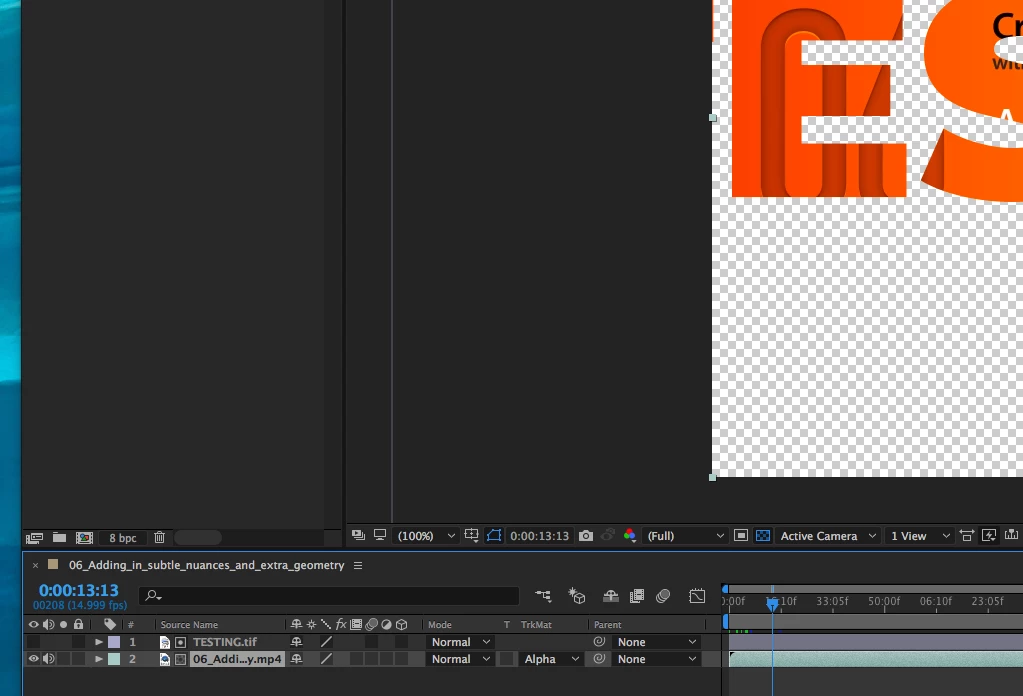1023x696 pixels.
Task: Toggle Frame Blending enable icon in timeline toolbar
Action: tap(637, 596)
